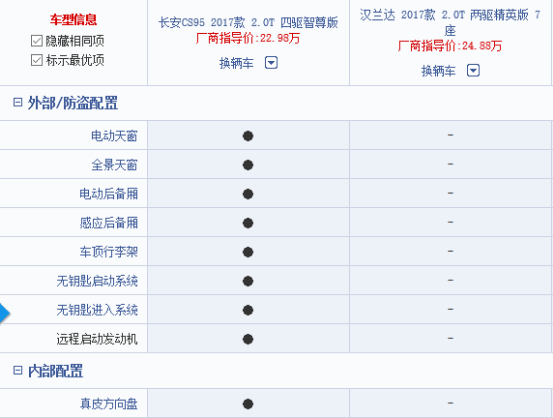Click the 真皮方向盘 feature link

pos(109,404)
